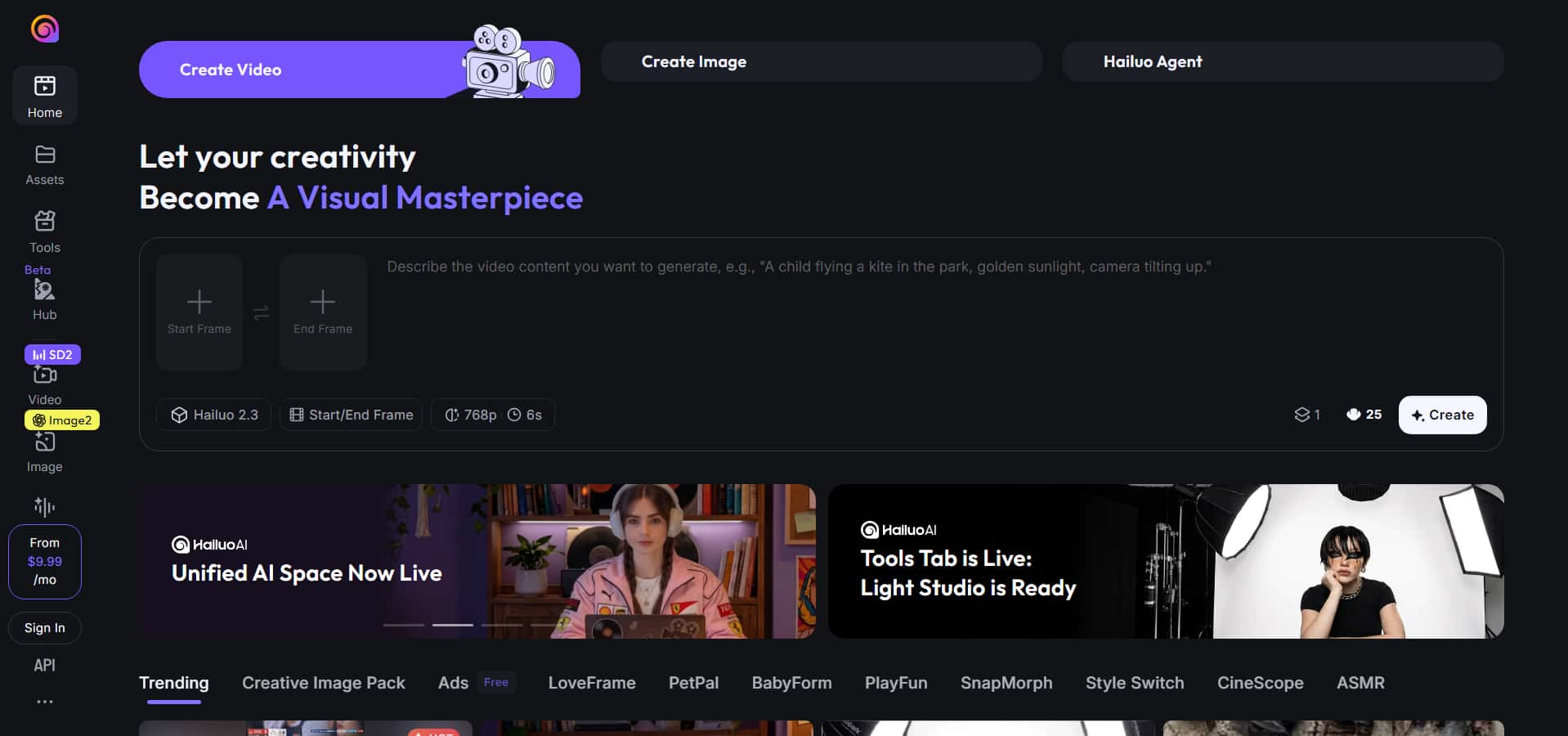Select the CineScope tab
The image size is (1568, 736).
point(1261,683)
